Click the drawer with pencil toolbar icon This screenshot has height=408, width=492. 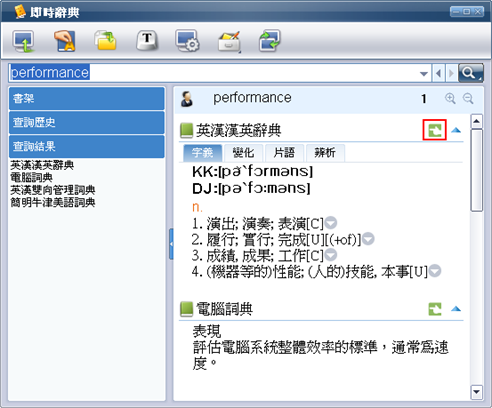(229, 41)
